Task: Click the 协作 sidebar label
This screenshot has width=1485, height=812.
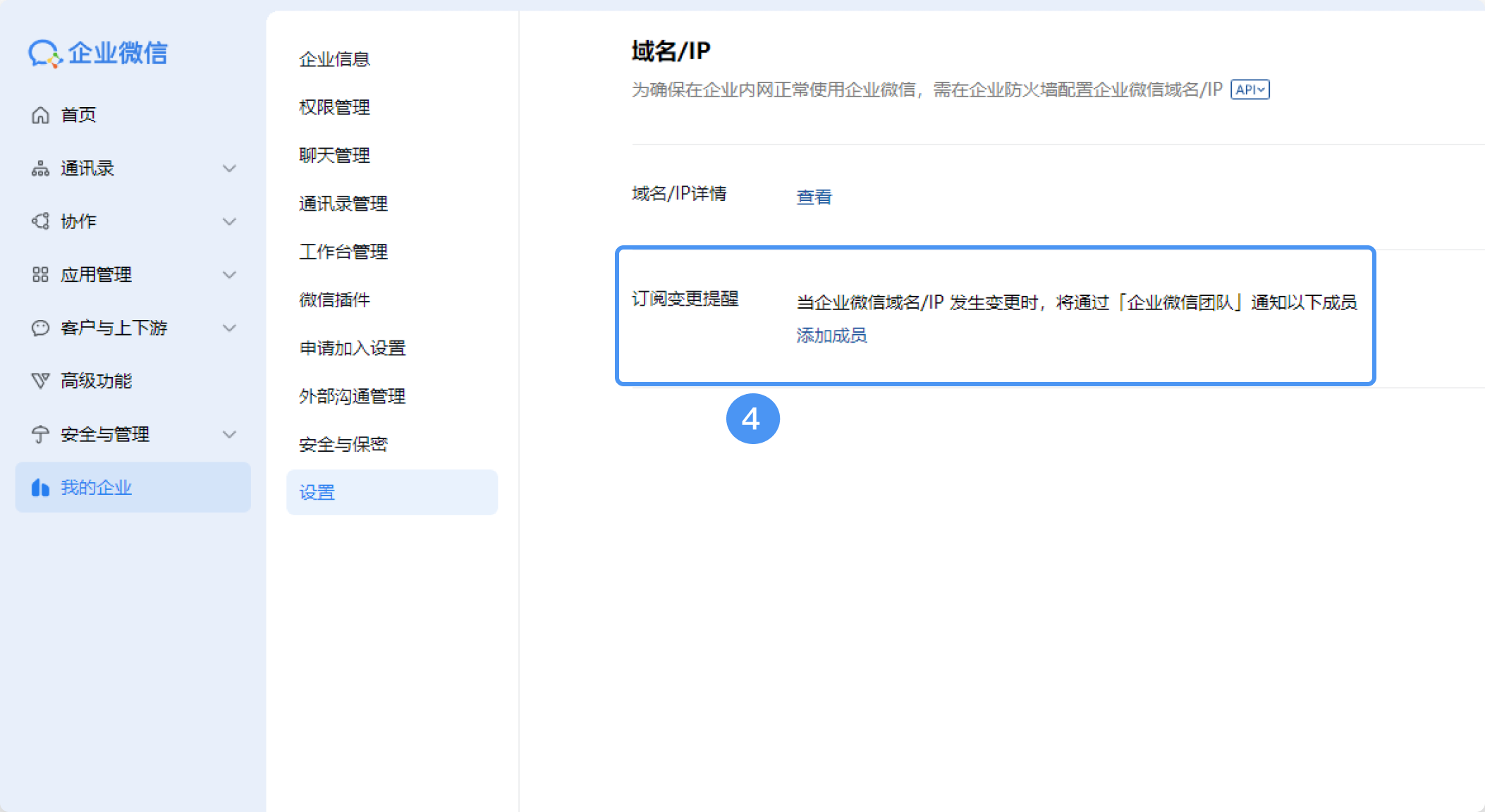Action: [78, 221]
